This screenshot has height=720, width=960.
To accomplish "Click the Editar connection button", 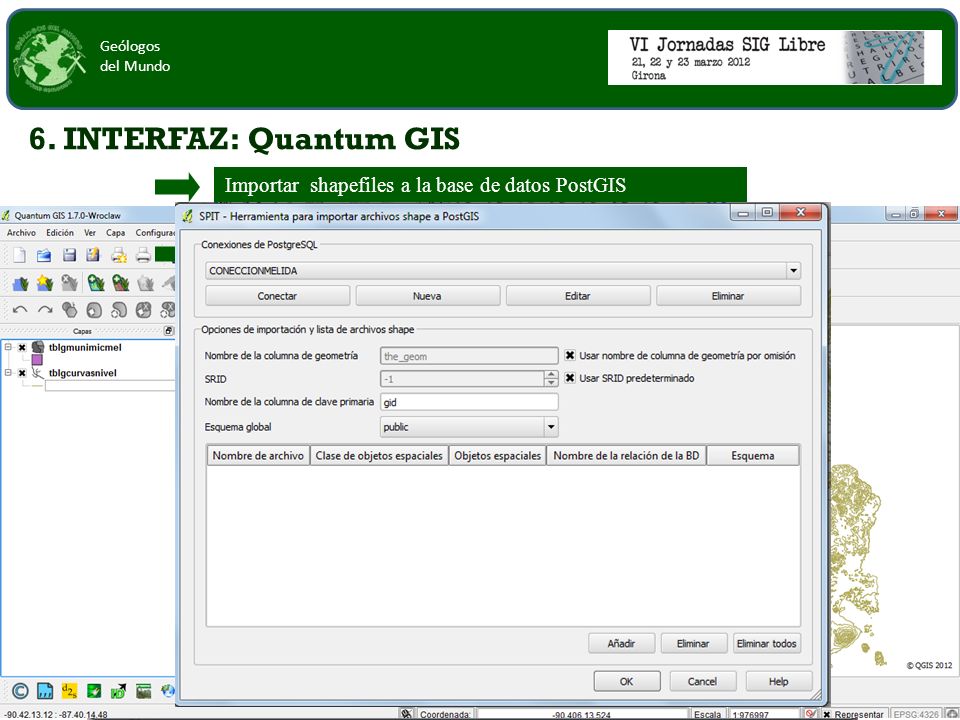I will coord(578,296).
